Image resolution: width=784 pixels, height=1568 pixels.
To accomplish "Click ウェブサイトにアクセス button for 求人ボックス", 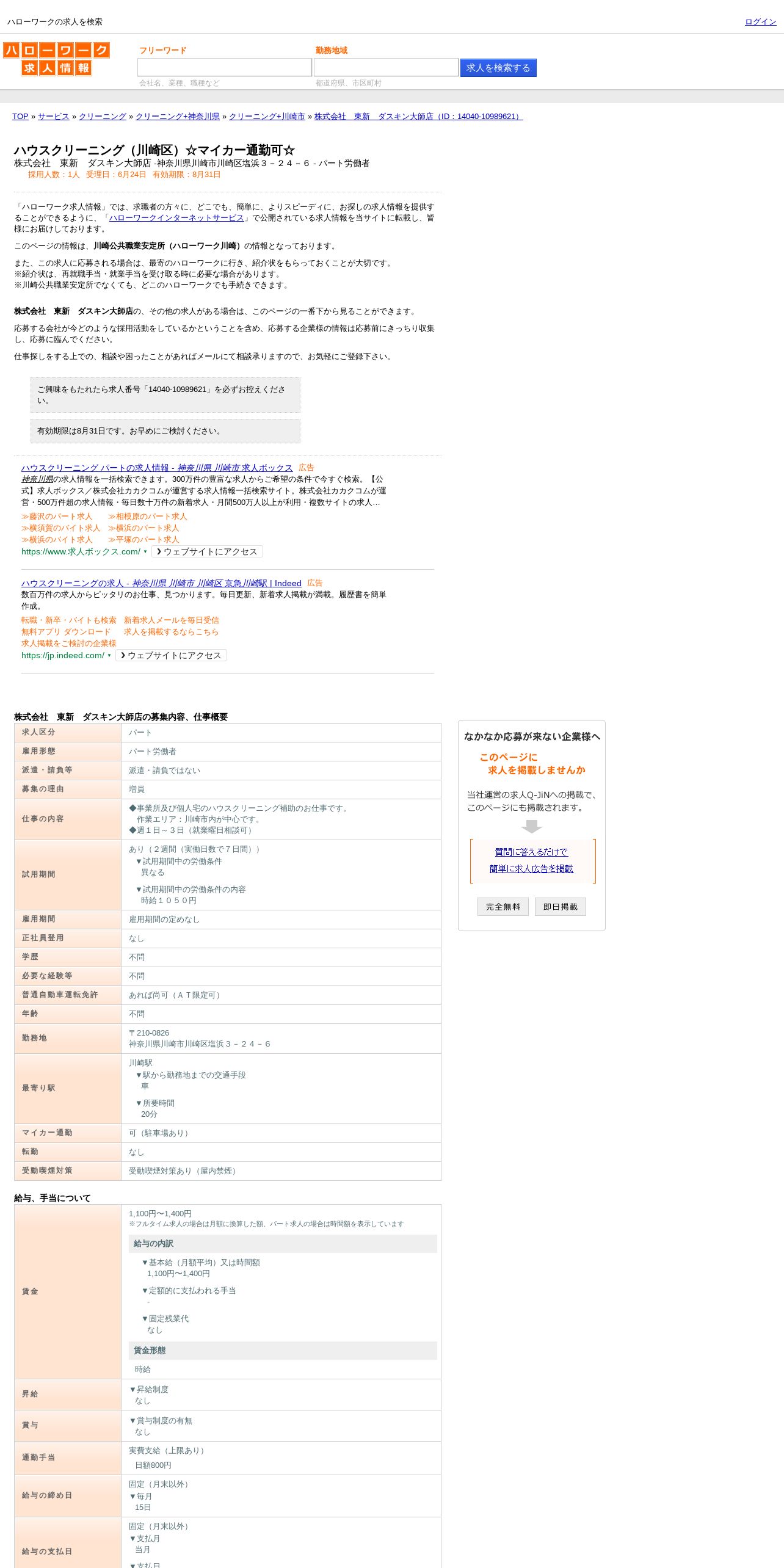I will [207, 551].
